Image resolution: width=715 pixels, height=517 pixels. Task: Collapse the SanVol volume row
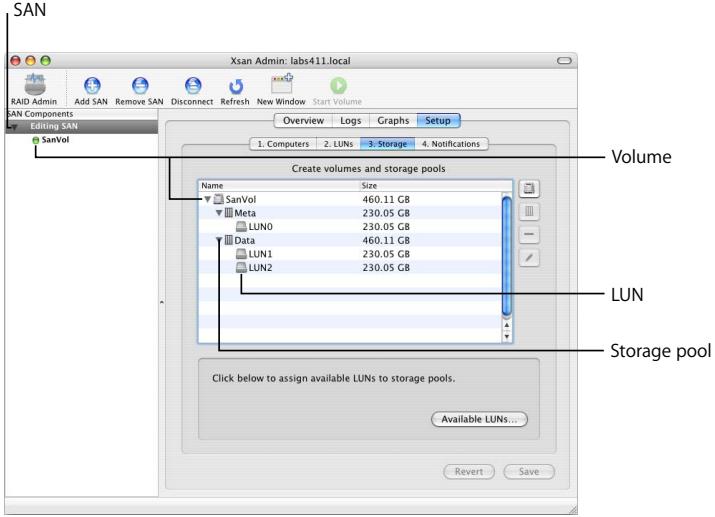[x=207, y=199]
